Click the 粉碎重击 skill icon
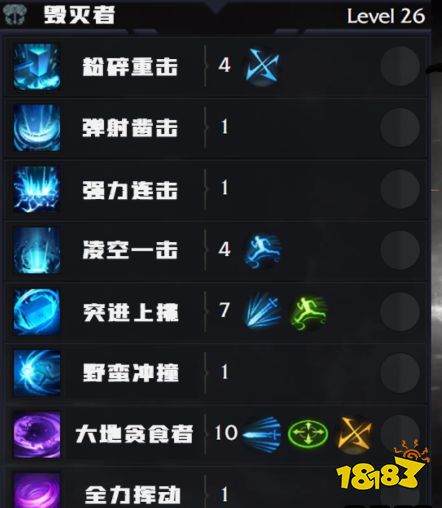 [37, 66]
